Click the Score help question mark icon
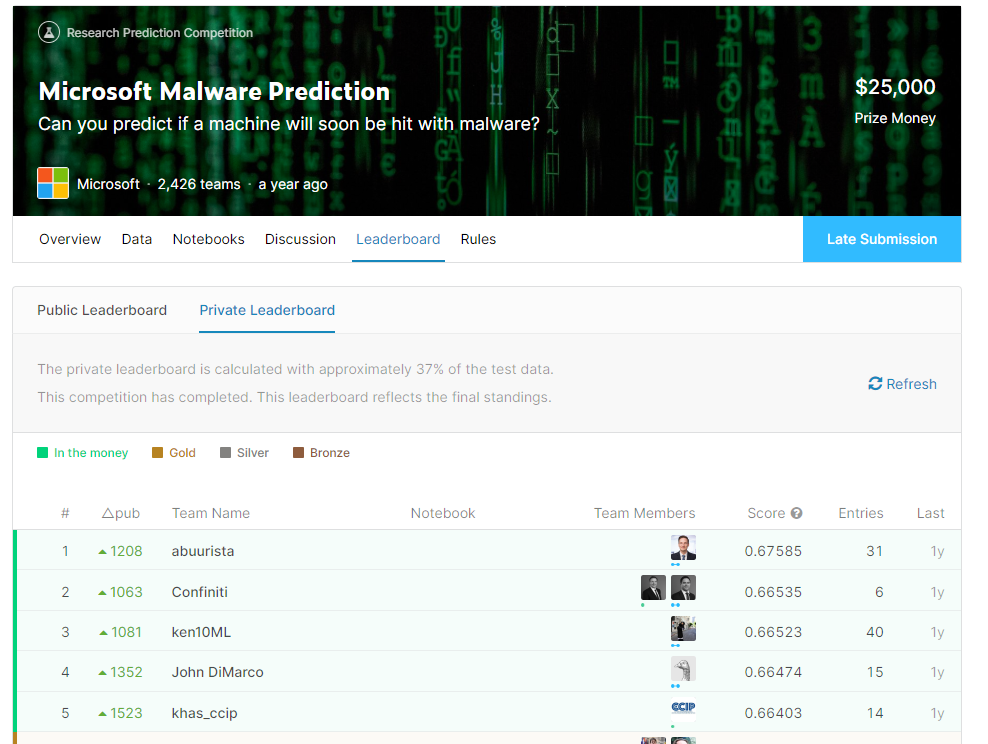 click(796, 513)
